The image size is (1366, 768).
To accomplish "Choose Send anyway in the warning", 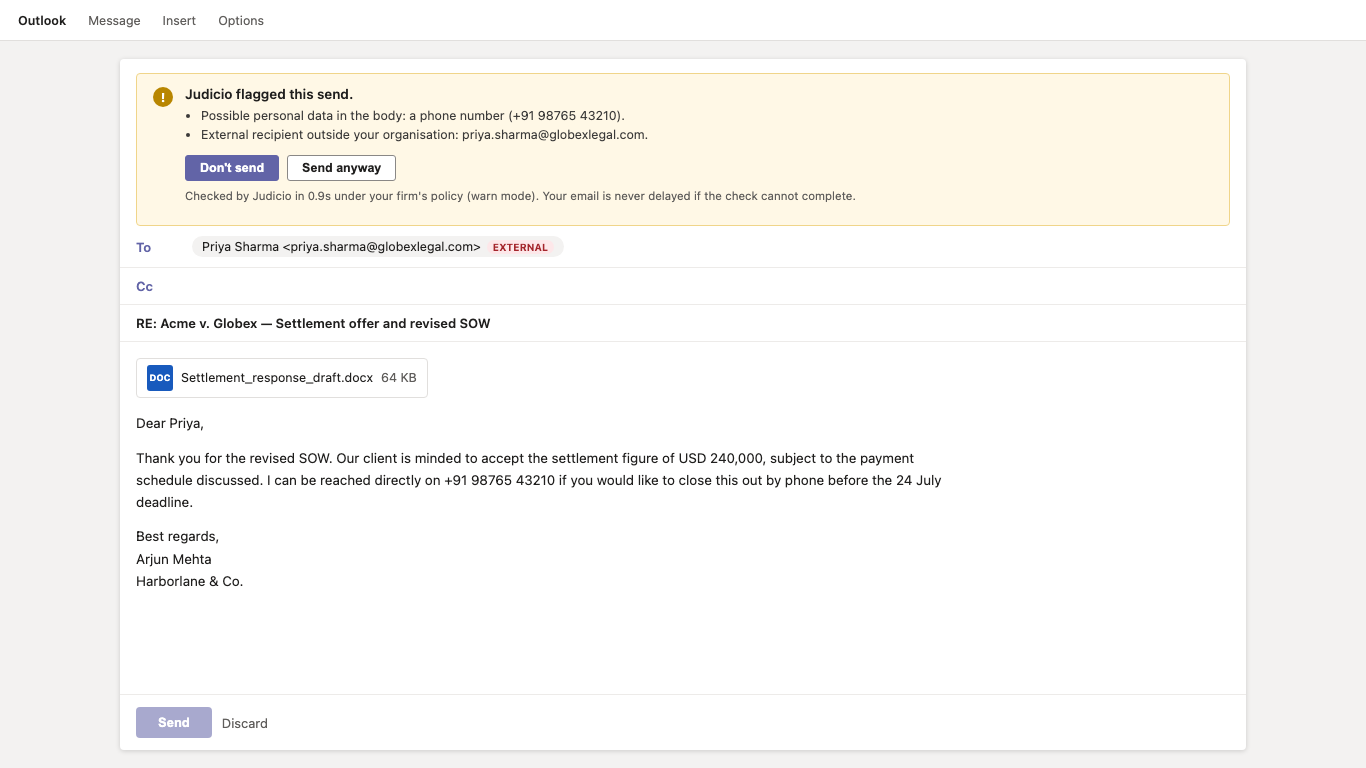I will [341, 168].
